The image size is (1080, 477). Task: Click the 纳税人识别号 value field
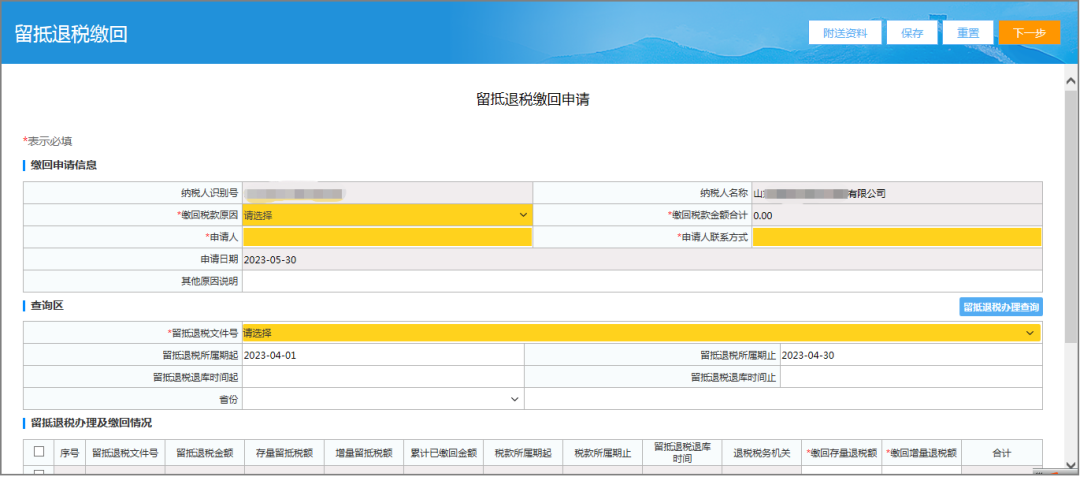click(x=387, y=193)
